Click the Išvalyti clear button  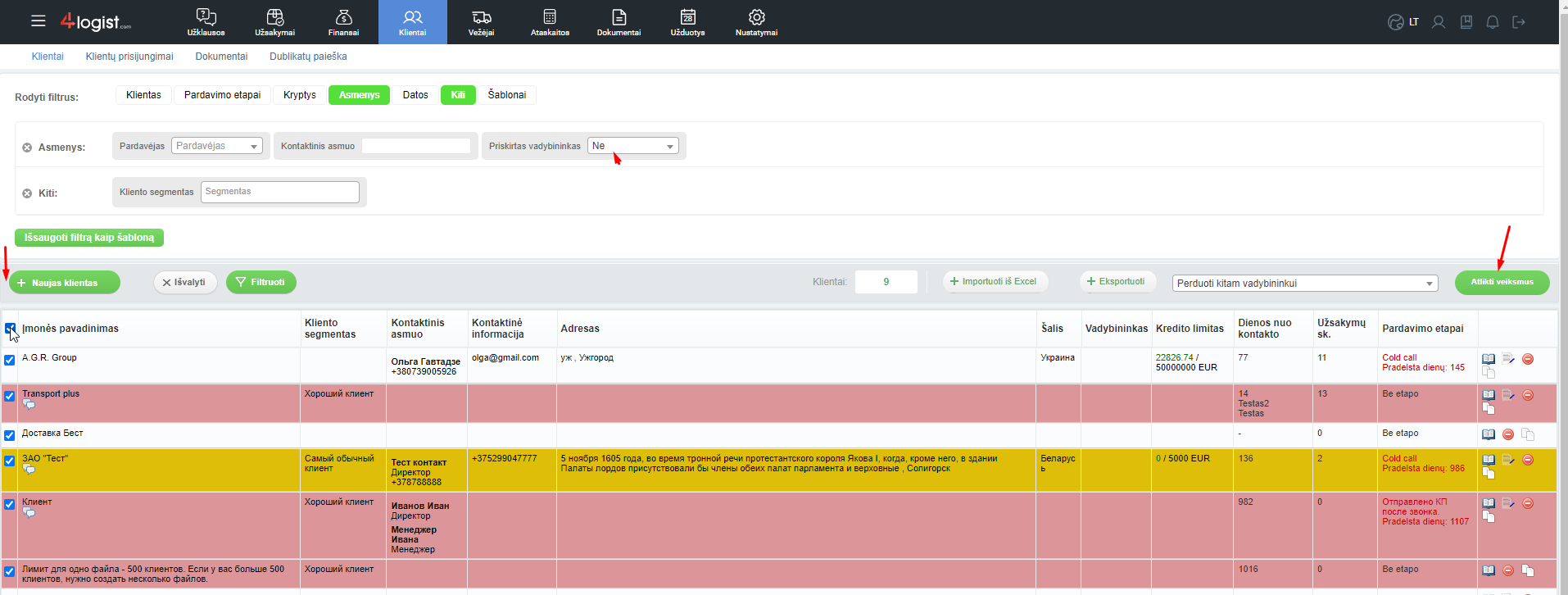point(185,282)
